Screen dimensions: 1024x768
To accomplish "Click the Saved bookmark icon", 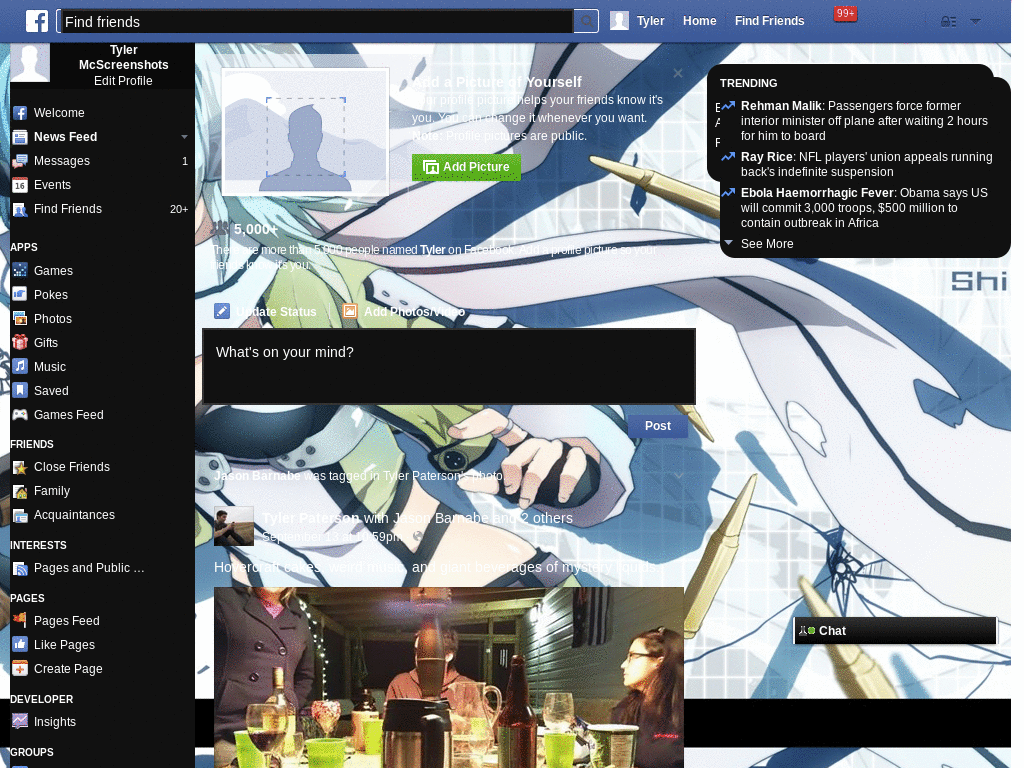I will coord(20,391).
